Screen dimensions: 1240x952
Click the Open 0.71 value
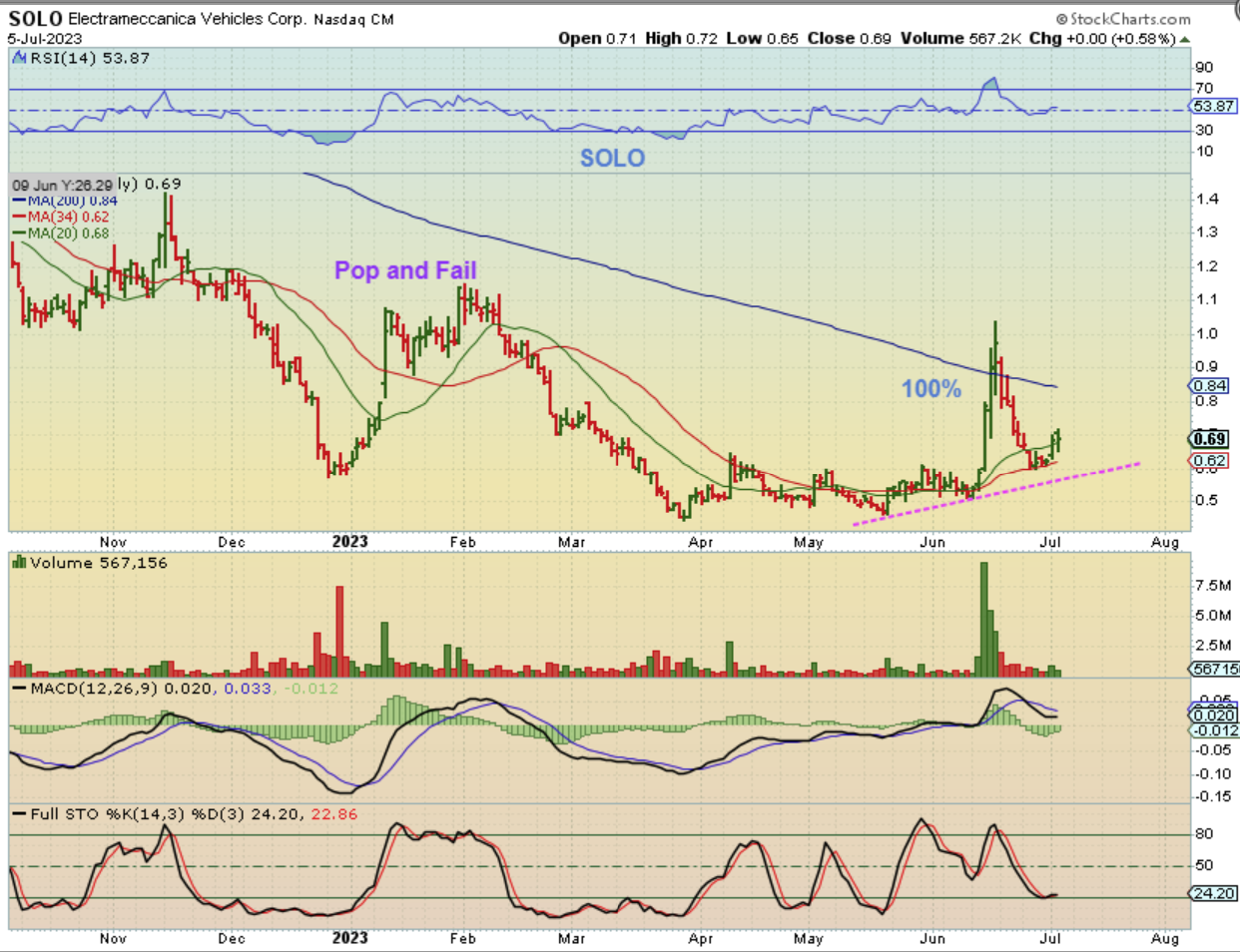597,38
